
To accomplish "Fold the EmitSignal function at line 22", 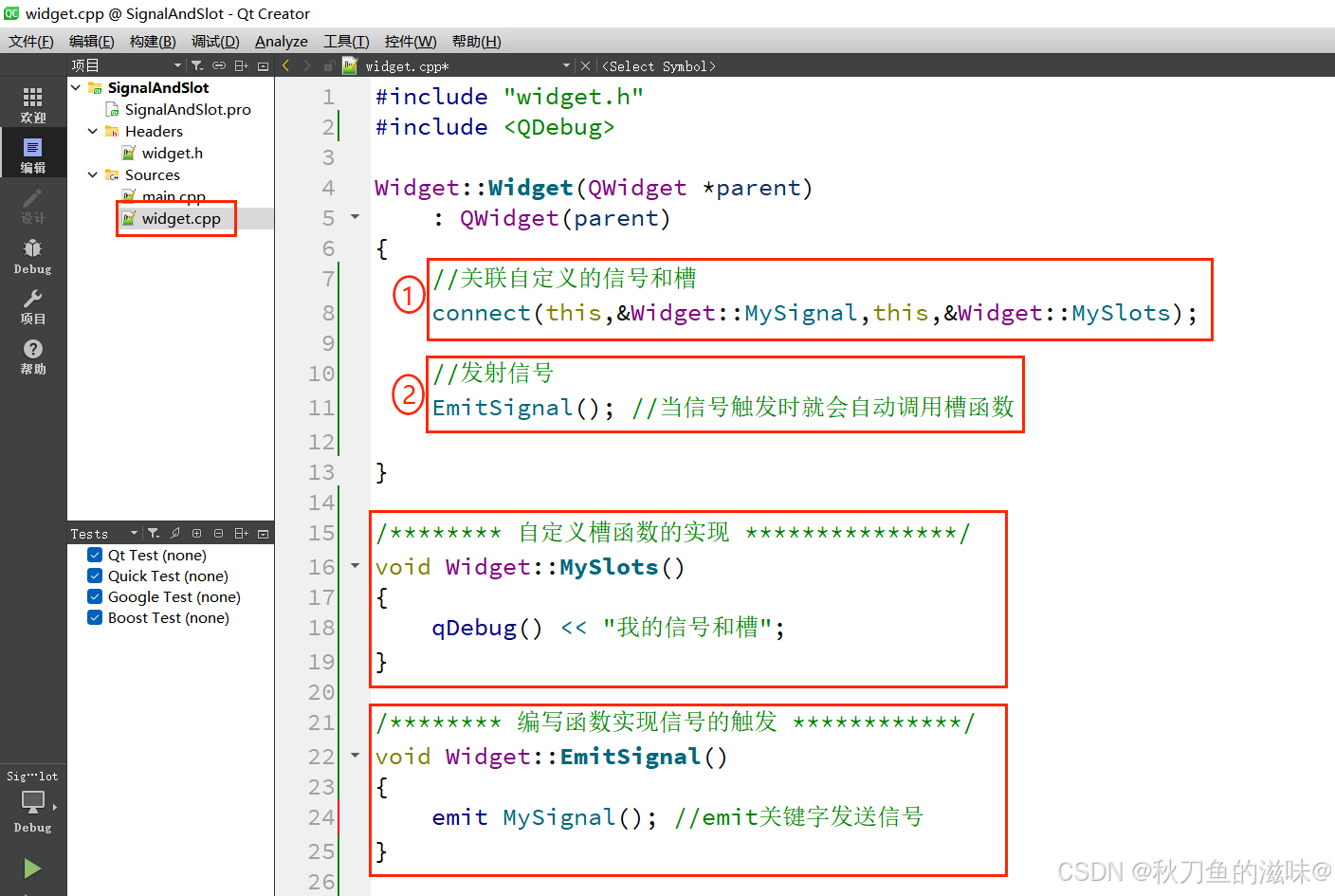I will [356, 756].
